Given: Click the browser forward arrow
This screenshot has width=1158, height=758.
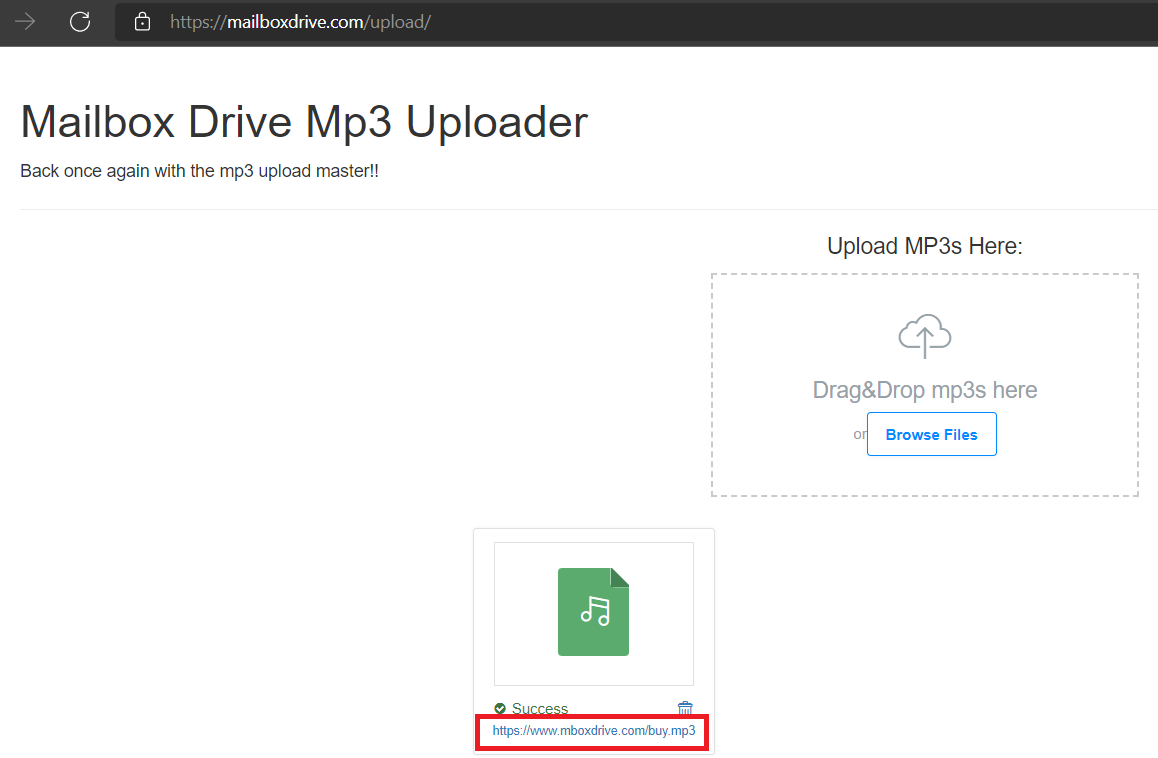Looking at the screenshot, I should [x=25, y=21].
